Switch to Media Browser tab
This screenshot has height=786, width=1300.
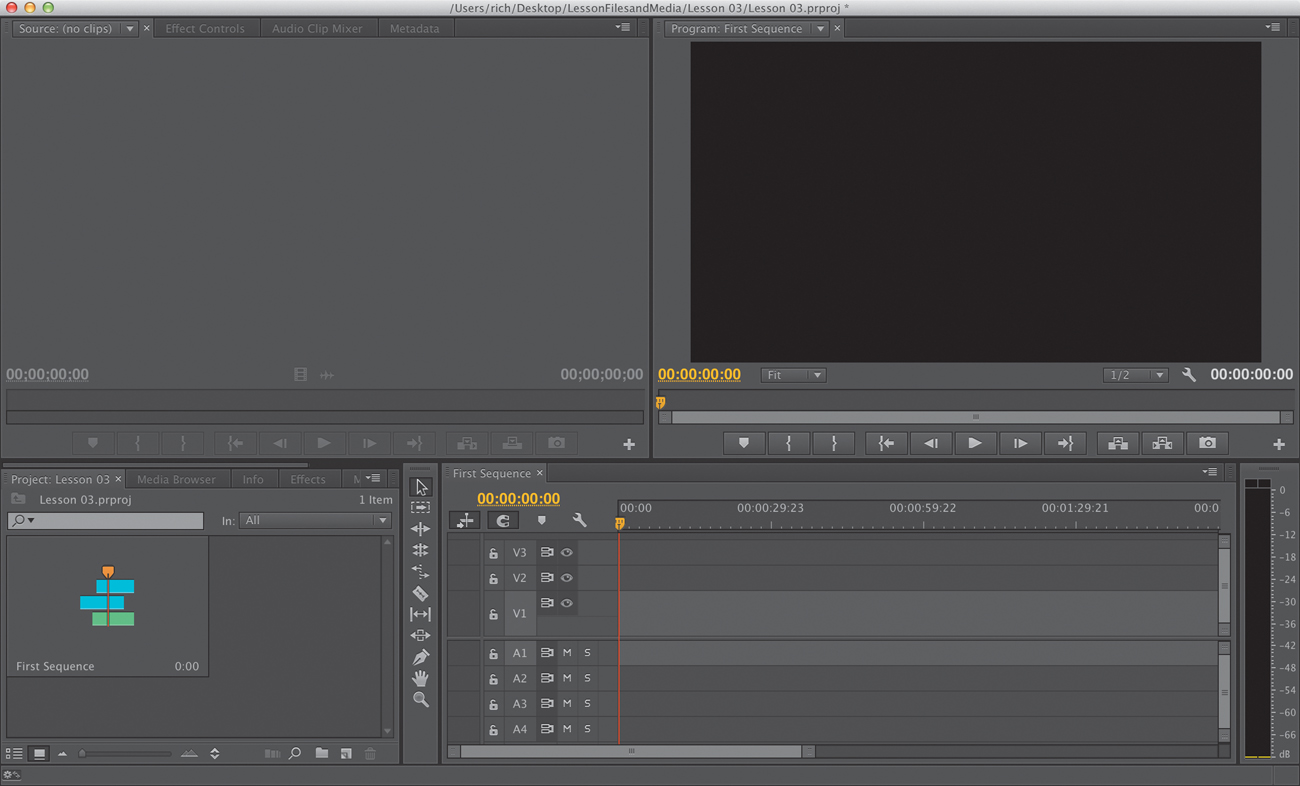coord(176,479)
